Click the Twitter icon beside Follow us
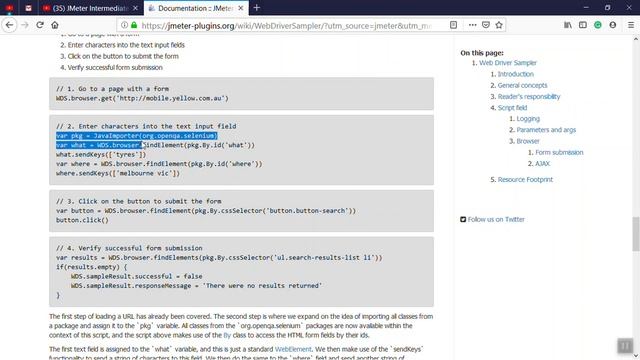640x360 pixels. coord(463,219)
